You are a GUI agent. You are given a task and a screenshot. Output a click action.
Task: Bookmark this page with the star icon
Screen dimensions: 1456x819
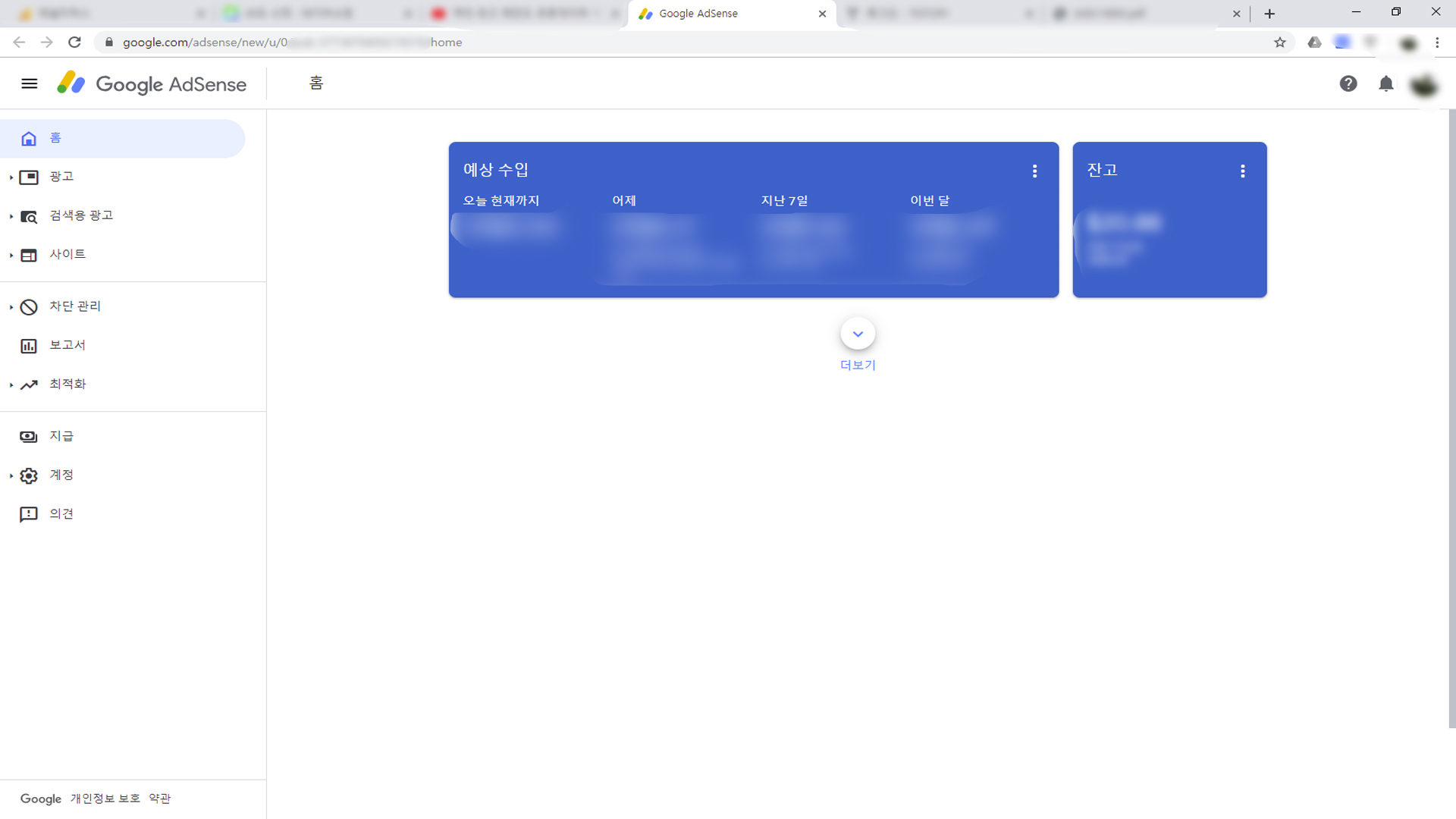(x=1280, y=42)
